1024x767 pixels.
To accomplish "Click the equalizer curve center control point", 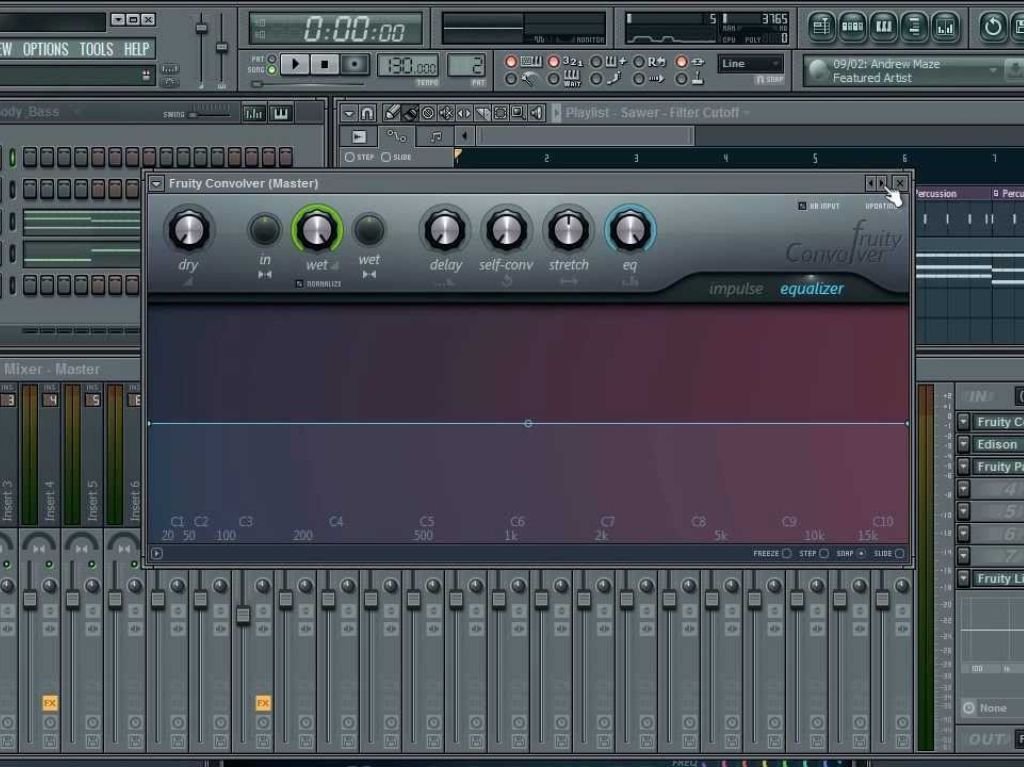I will pyautogui.click(x=528, y=424).
